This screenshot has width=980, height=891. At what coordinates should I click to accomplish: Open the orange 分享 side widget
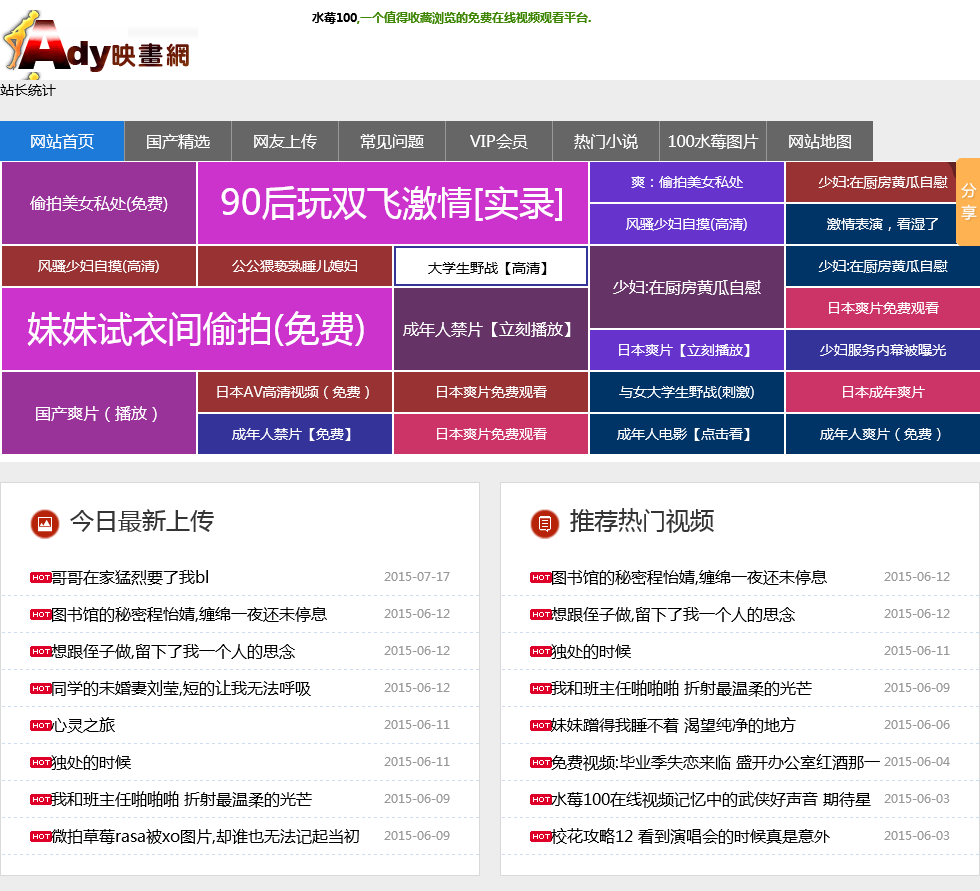[x=968, y=201]
